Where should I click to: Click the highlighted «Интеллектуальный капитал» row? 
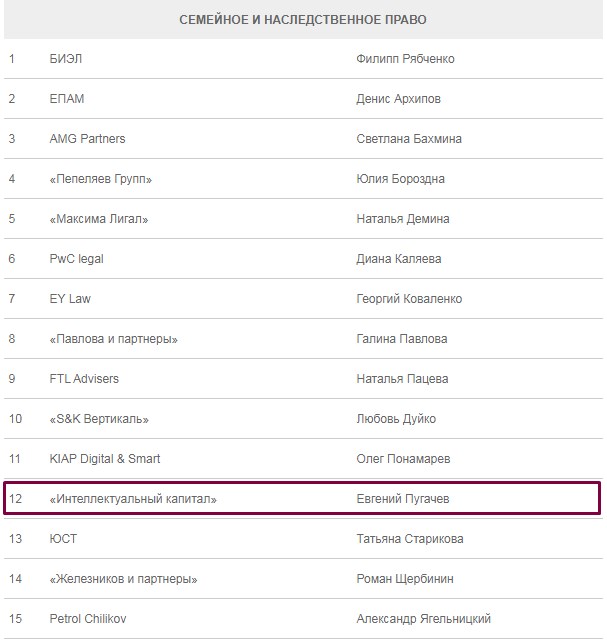pos(133,499)
